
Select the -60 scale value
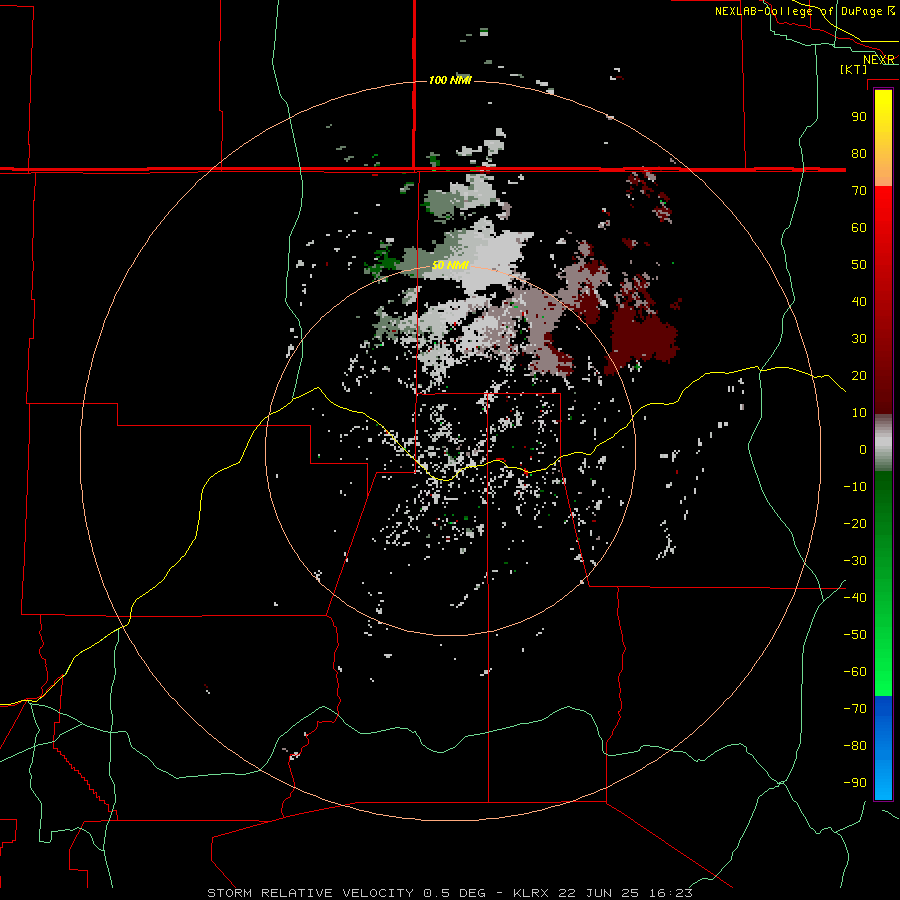click(855, 672)
